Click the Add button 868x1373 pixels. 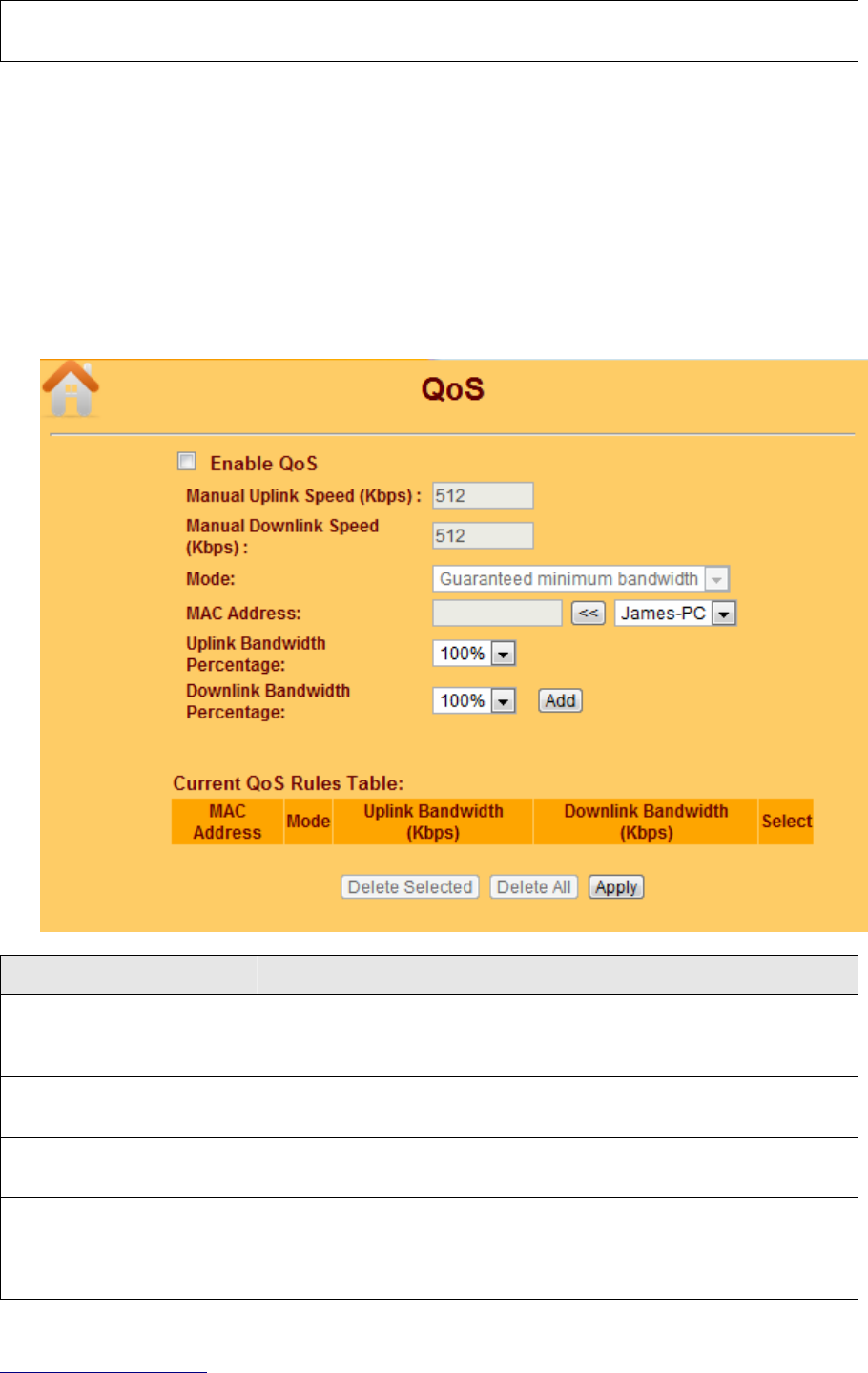(x=560, y=700)
